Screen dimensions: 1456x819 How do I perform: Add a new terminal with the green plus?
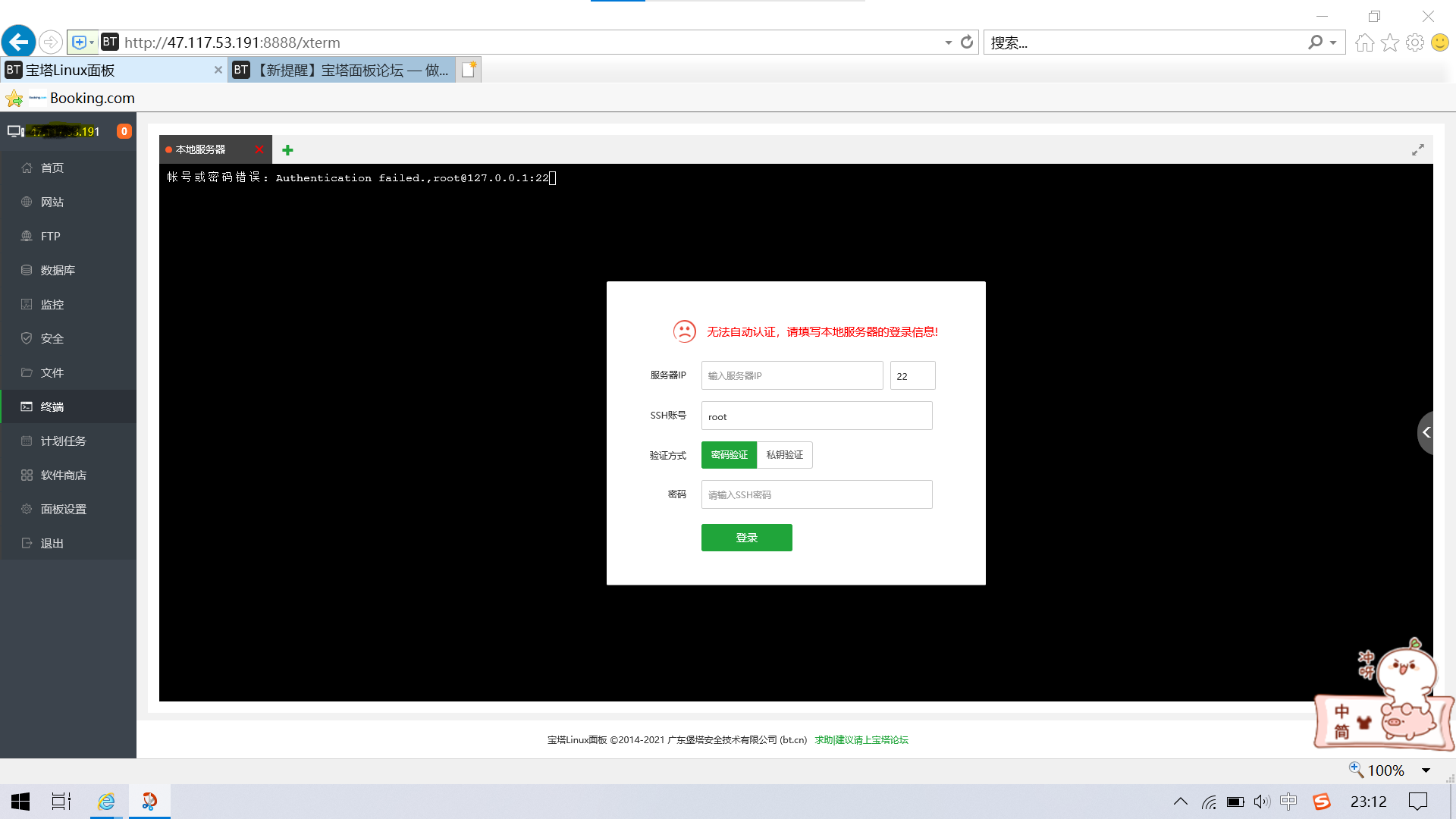tap(287, 150)
